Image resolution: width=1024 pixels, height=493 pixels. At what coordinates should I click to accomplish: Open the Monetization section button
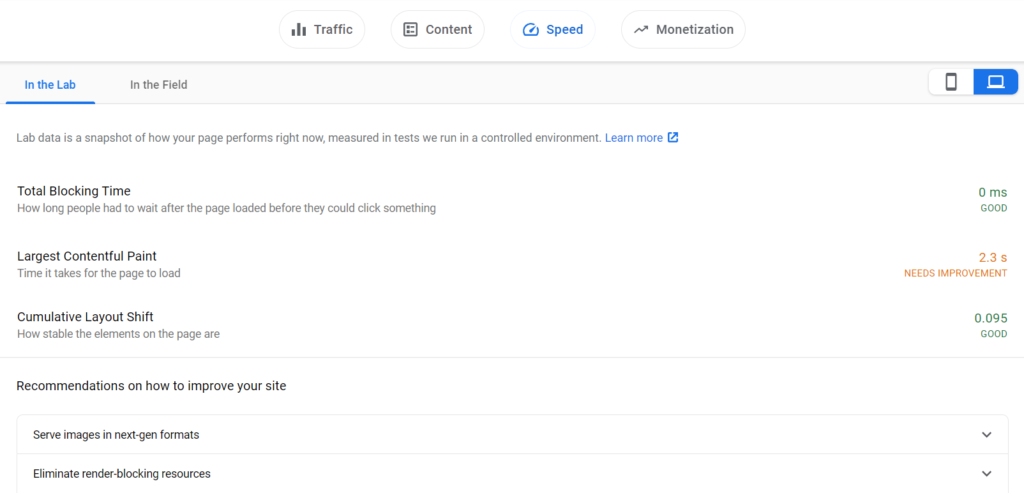point(683,29)
